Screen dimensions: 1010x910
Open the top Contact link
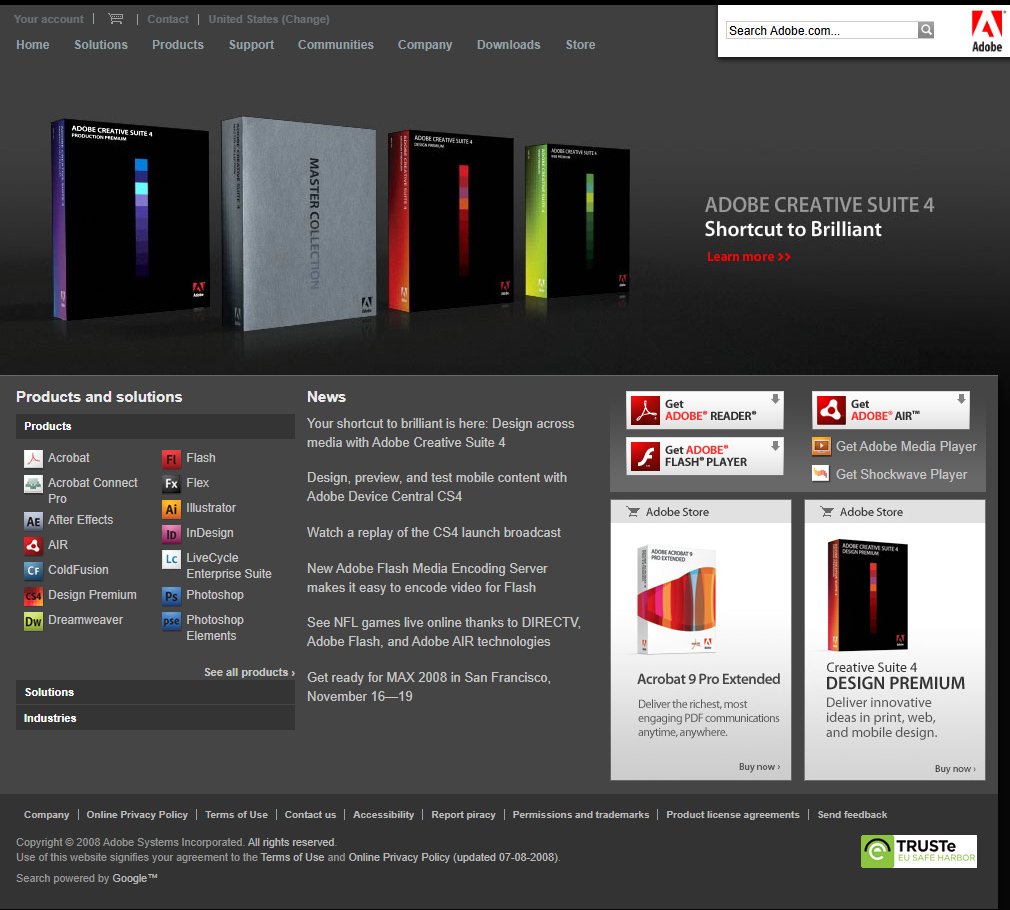coord(168,19)
